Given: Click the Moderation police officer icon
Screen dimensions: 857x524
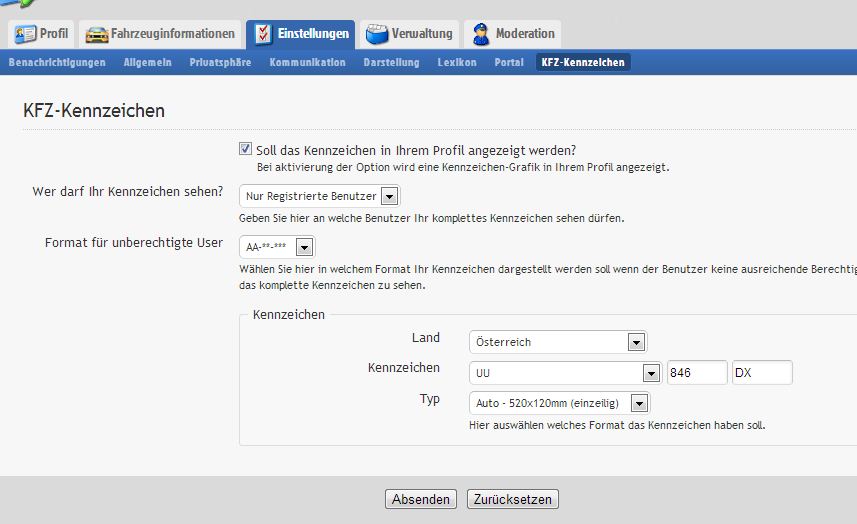Looking at the screenshot, I should coord(482,34).
